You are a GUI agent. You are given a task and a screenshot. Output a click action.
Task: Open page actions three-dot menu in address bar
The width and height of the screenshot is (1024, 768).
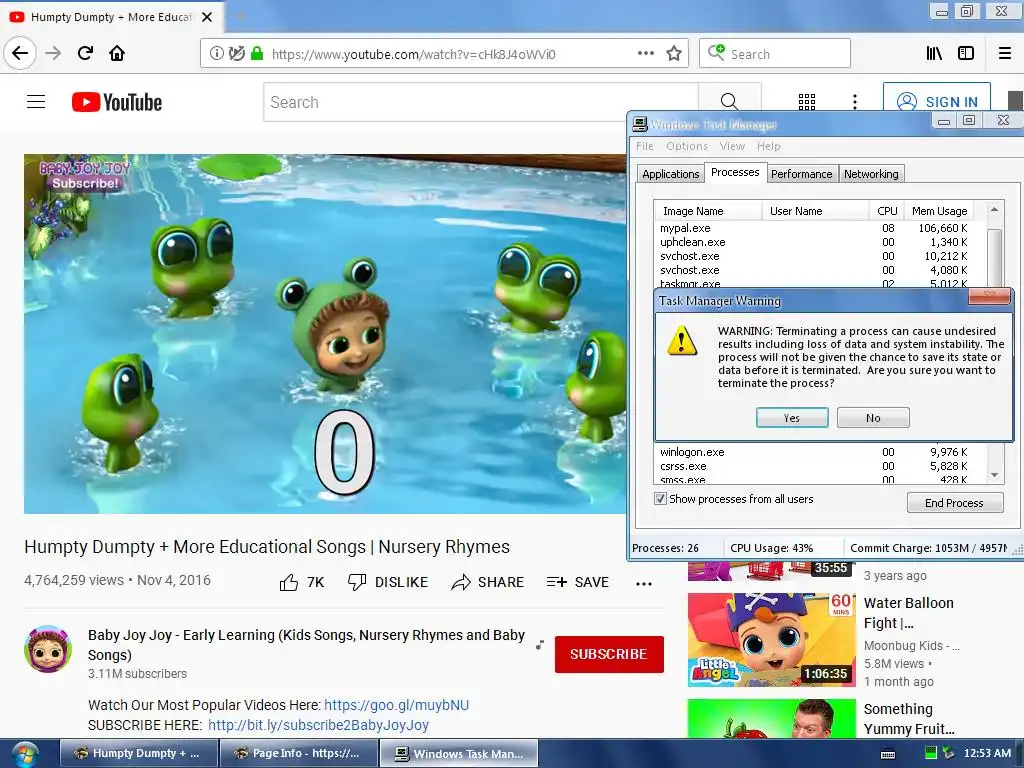pyautogui.click(x=645, y=54)
